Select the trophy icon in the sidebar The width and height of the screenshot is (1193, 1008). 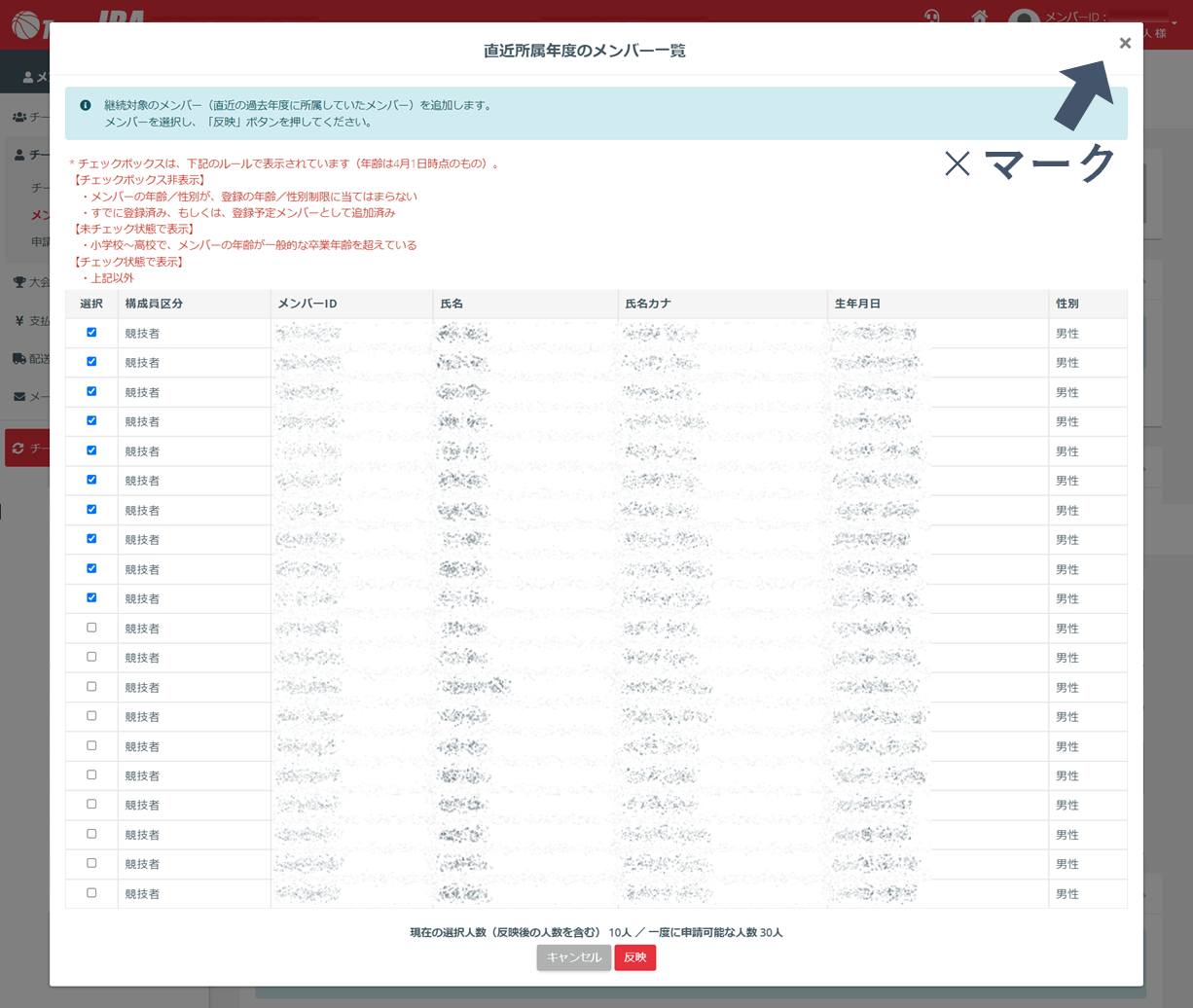19,282
